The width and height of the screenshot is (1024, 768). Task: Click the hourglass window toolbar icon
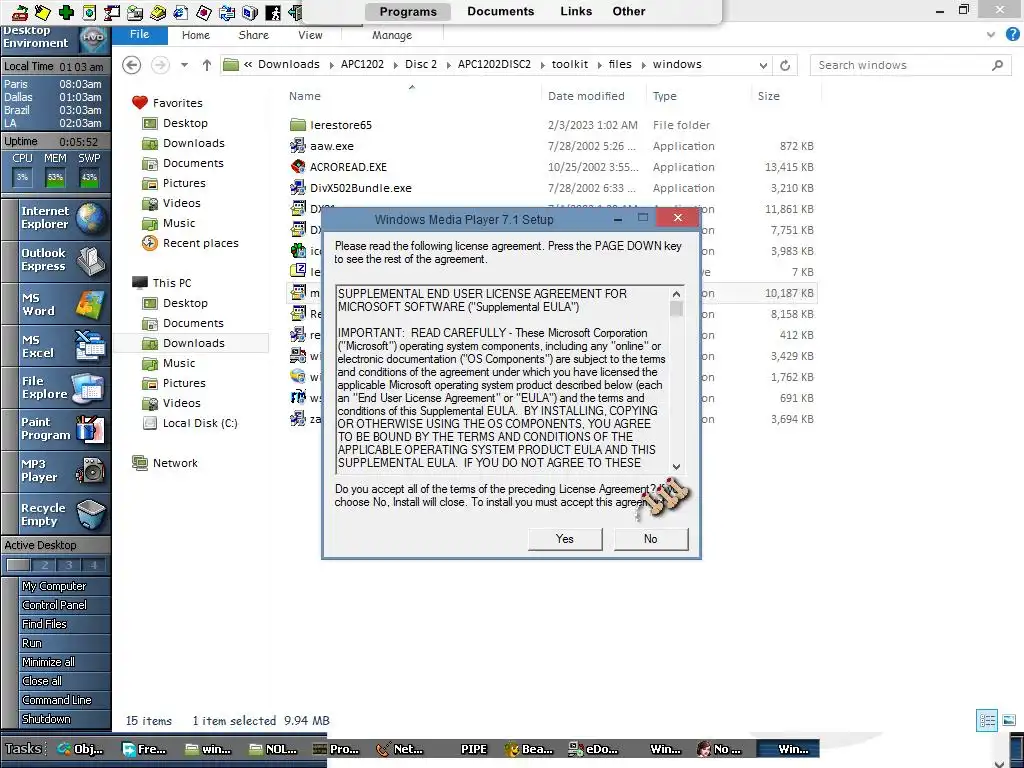click(x=112, y=12)
